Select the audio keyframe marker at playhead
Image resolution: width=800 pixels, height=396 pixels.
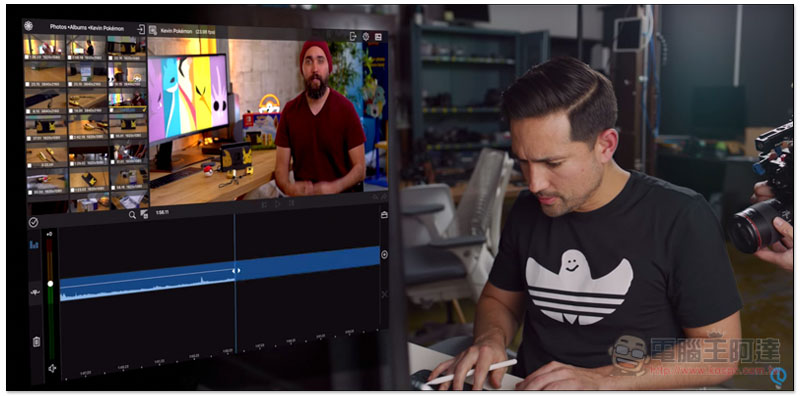pyautogui.click(x=236, y=271)
